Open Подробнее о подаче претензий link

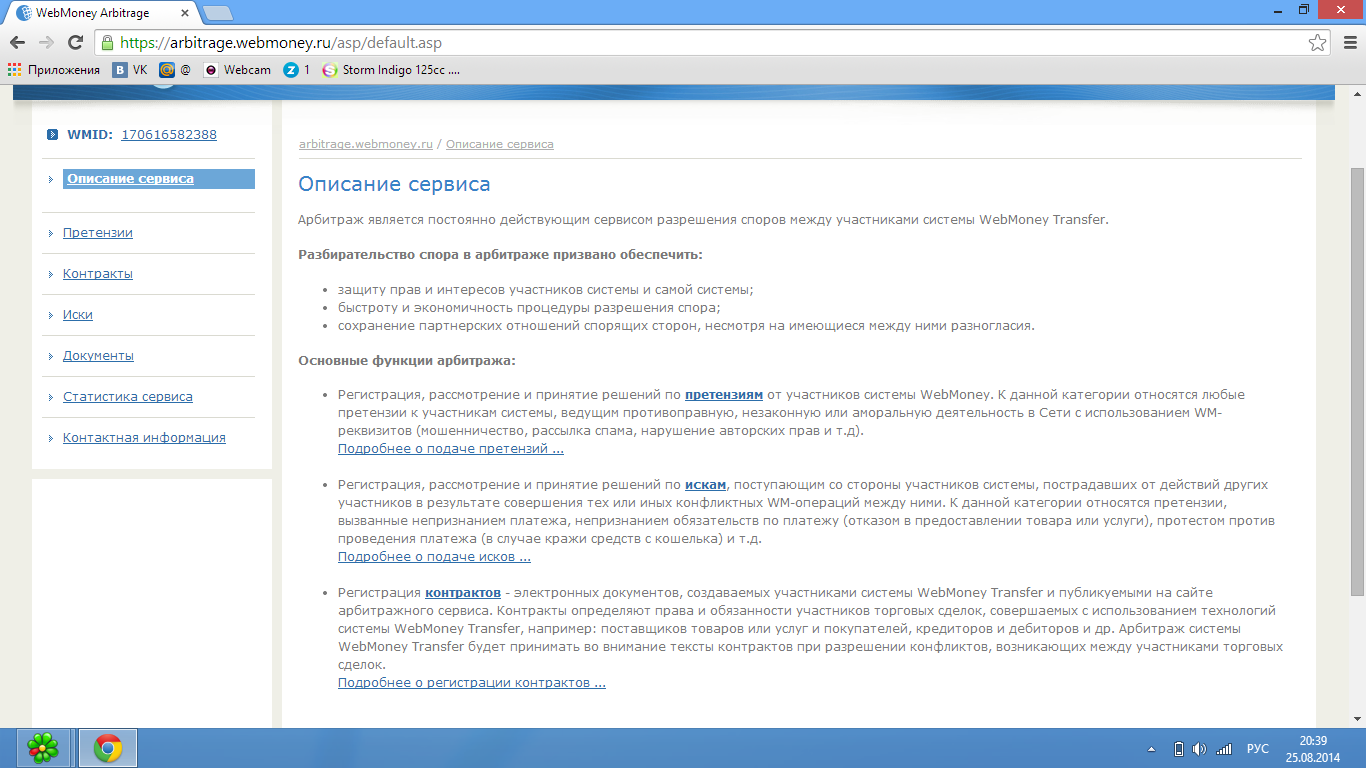pyautogui.click(x=451, y=449)
